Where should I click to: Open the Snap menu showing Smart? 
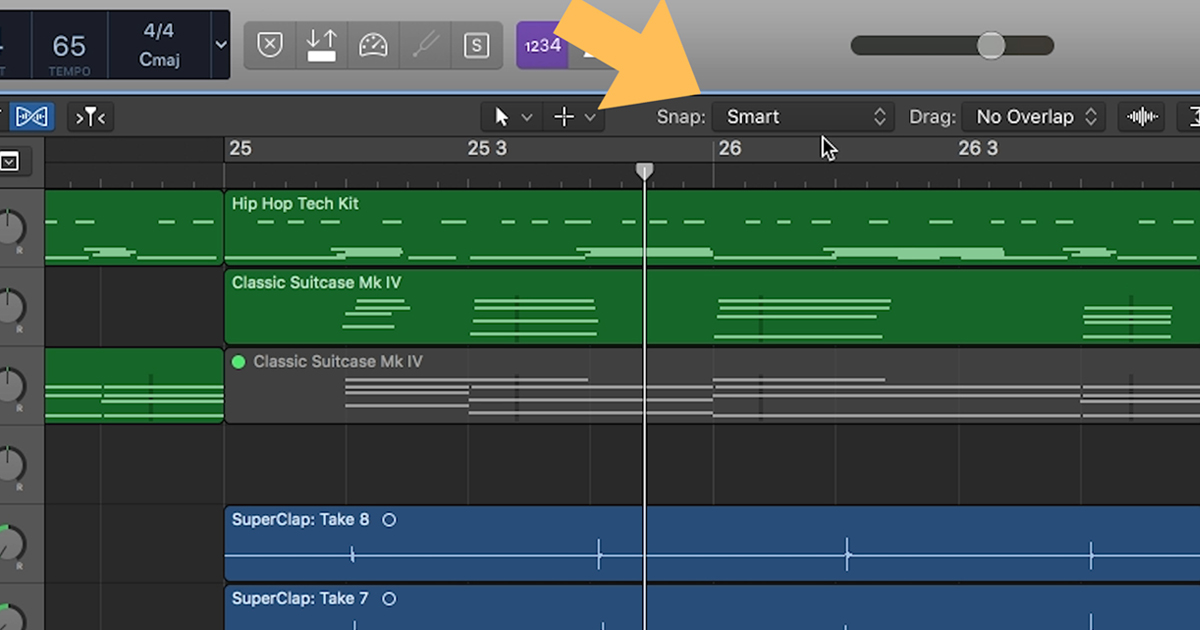(803, 116)
